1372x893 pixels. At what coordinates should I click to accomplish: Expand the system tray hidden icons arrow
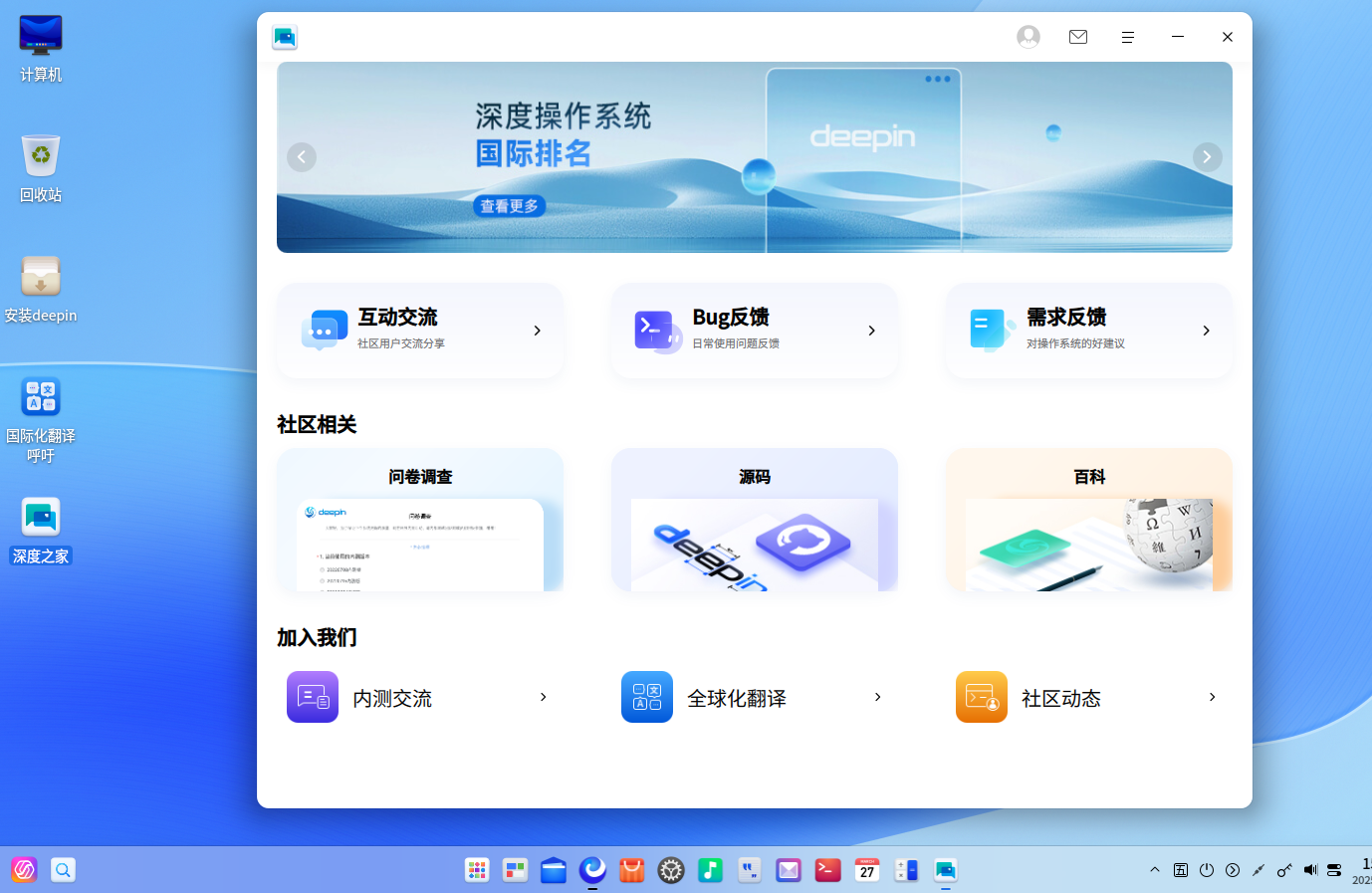[x=1155, y=870]
